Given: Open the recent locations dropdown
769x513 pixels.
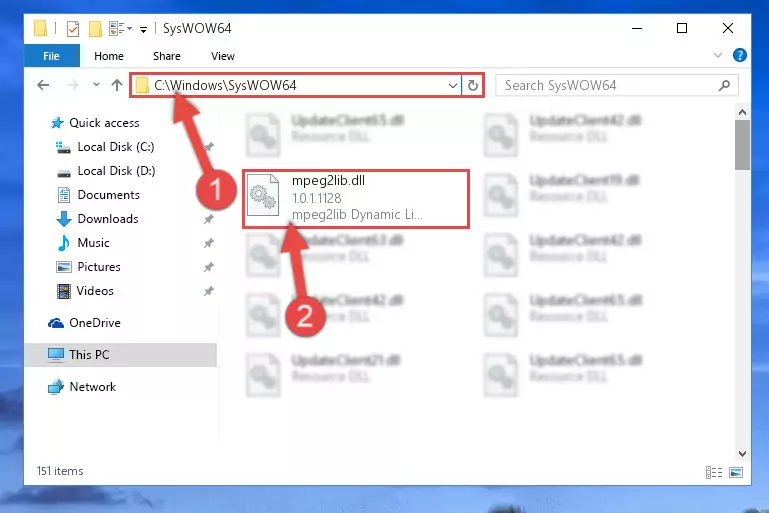Looking at the screenshot, I should coord(96,85).
